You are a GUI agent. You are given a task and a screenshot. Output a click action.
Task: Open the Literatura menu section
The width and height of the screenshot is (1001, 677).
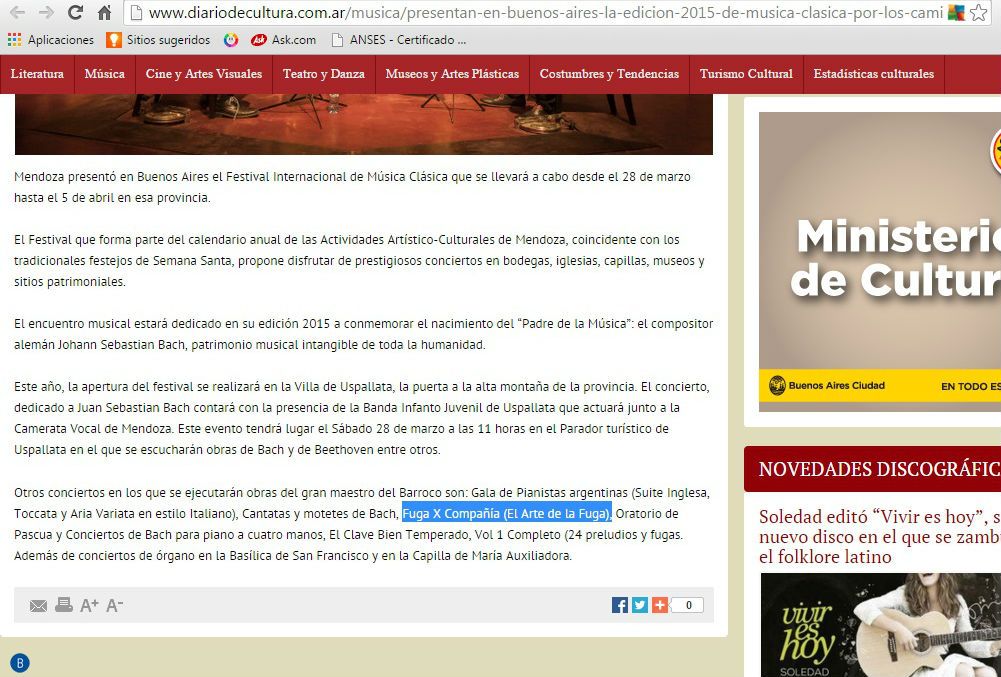coord(37,74)
